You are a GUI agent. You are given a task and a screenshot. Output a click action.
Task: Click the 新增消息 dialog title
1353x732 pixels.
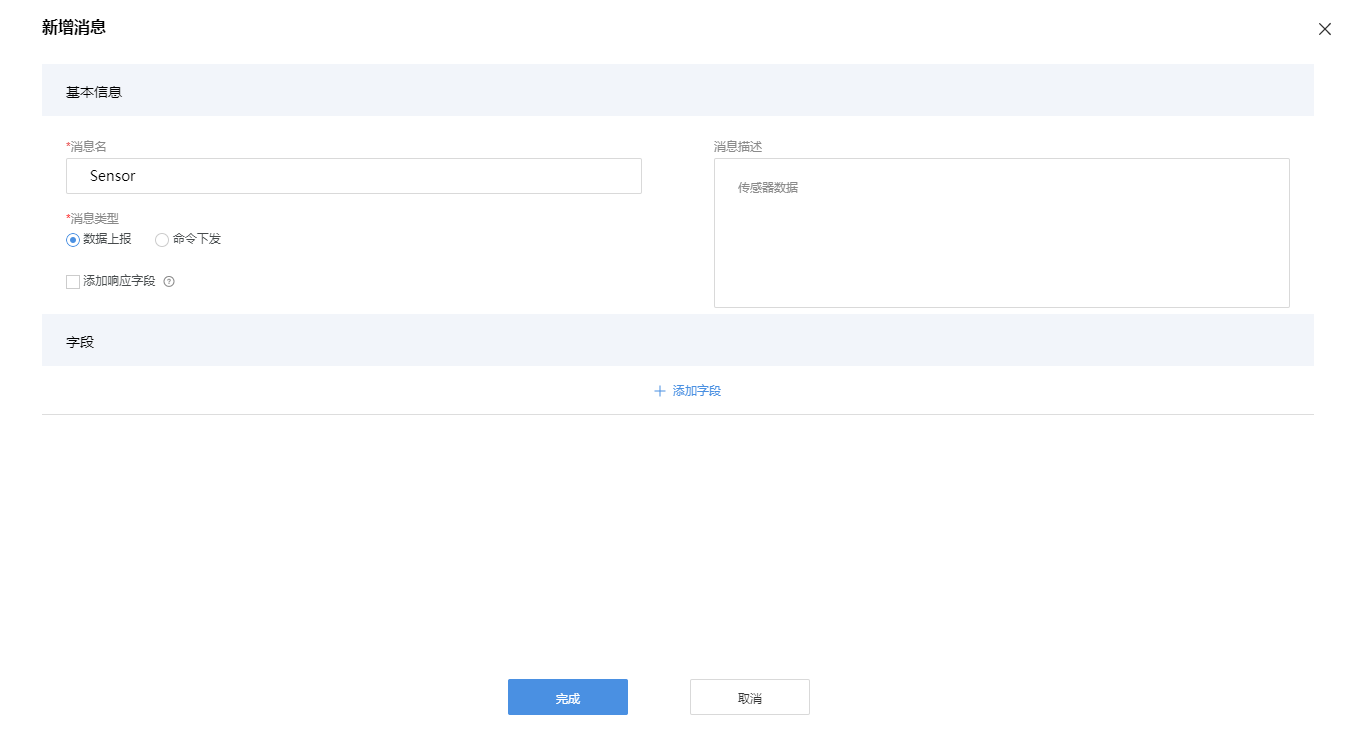74,28
